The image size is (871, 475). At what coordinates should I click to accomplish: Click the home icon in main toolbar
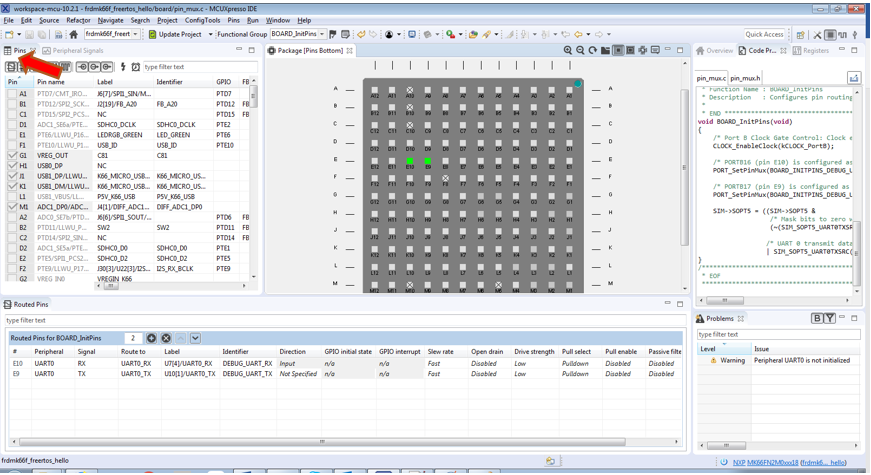[73, 34]
